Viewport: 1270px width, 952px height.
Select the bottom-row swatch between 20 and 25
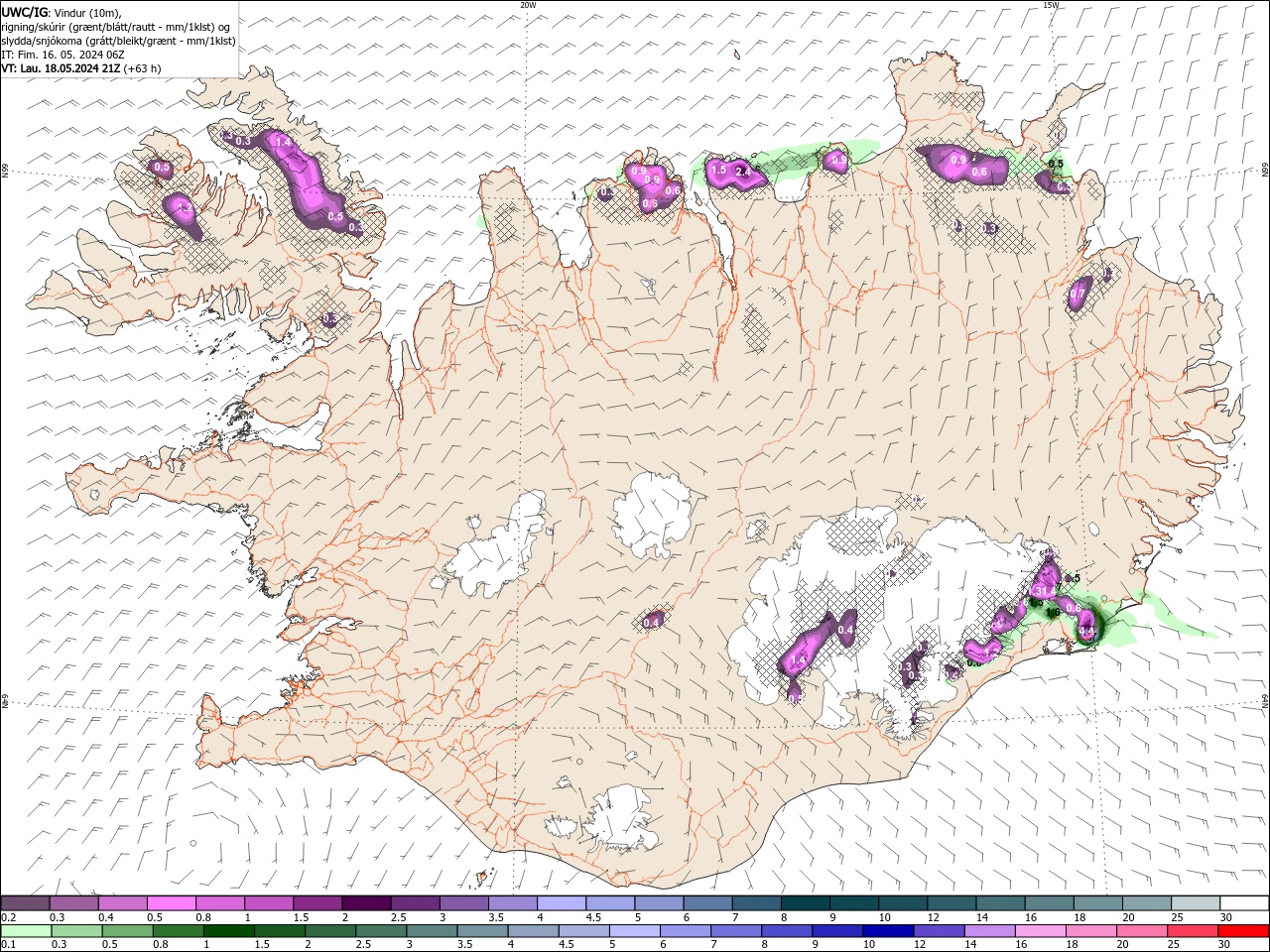1141,931
